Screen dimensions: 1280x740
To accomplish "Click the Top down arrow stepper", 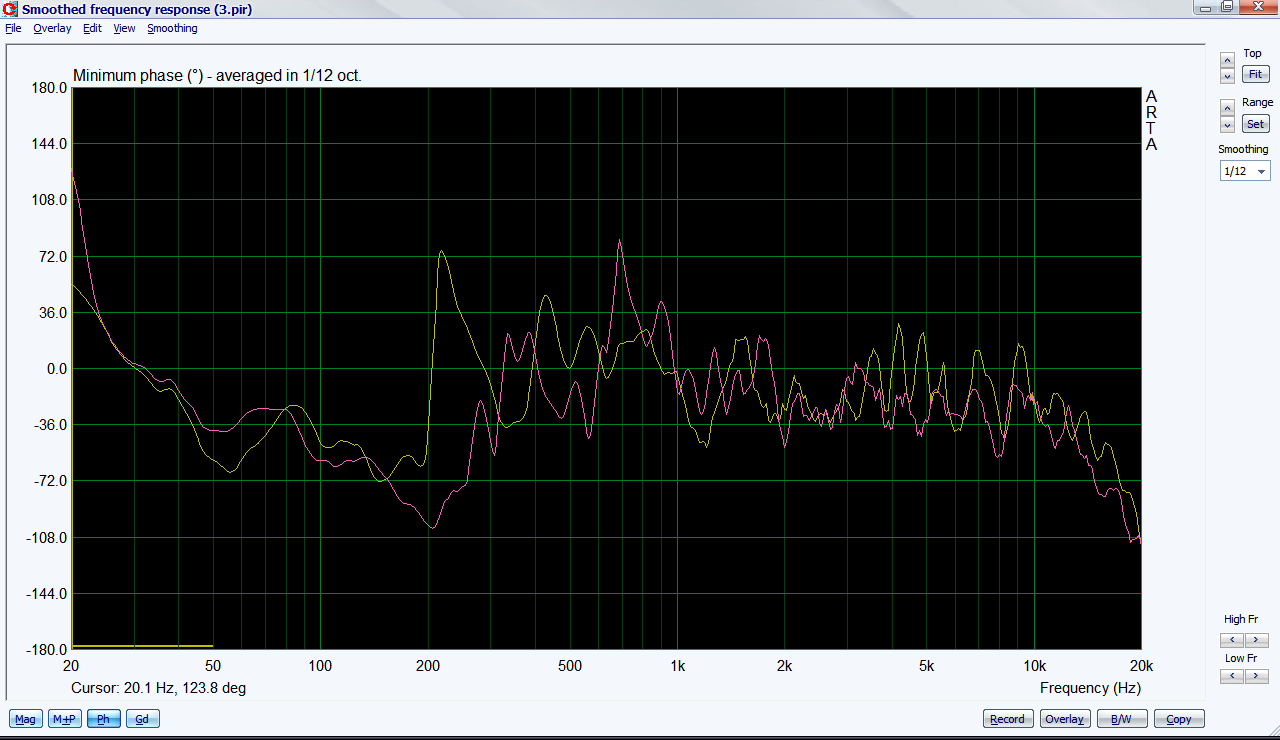I will coord(1227,76).
